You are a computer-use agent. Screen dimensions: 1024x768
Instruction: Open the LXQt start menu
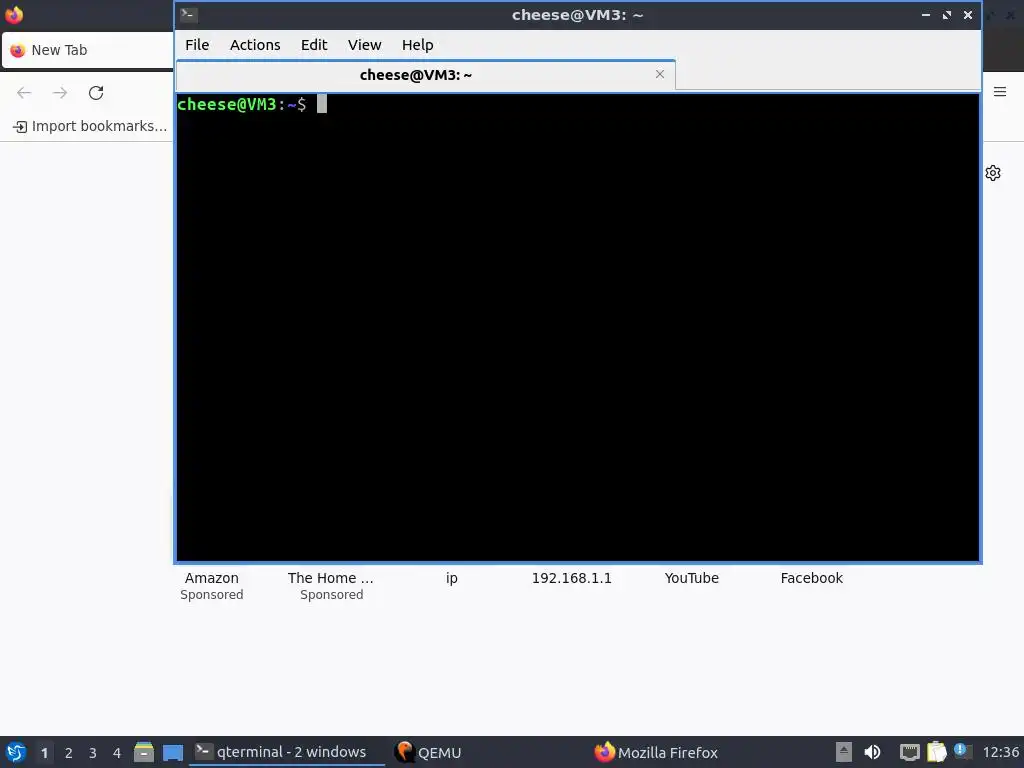pos(16,752)
